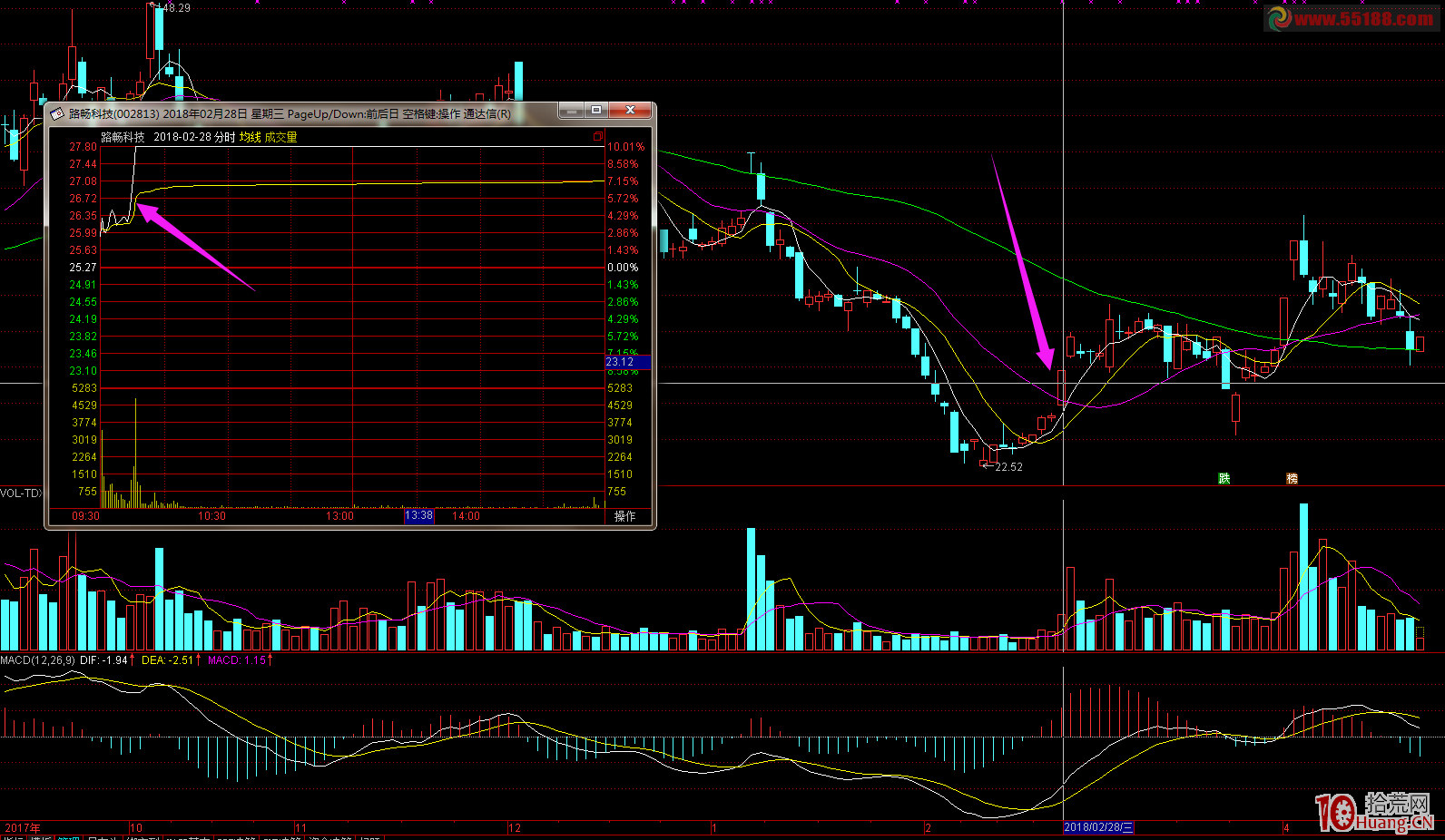Minimize the 路畅科技 intraday popup
1445x840 pixels.
(x=571, y=111)
